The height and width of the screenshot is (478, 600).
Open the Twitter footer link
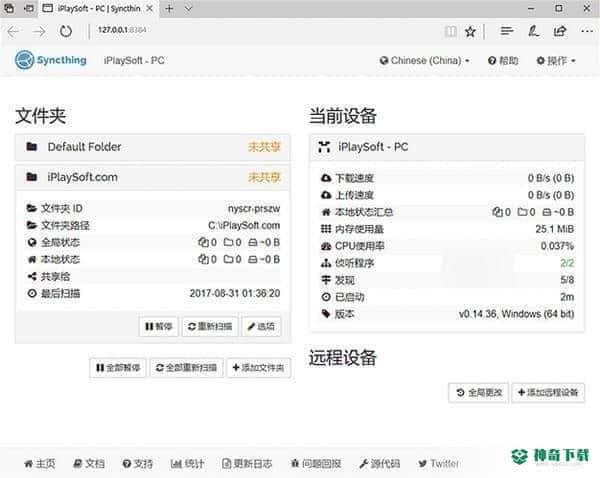click(x=439, y=464)
